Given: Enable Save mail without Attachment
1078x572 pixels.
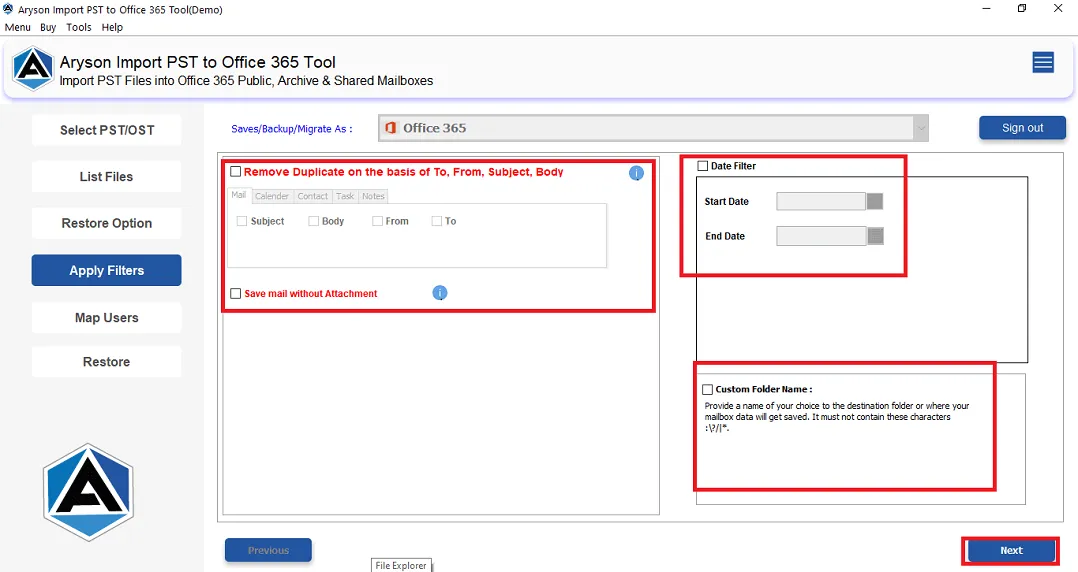Looking at the screenshot, I should pos(236,294).
